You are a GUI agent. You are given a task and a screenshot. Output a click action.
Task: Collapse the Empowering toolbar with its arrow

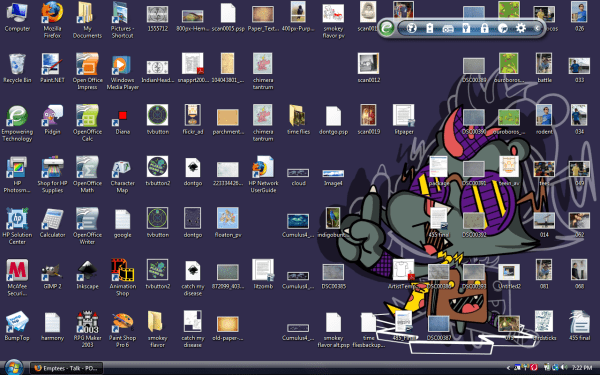click(537, 28)
